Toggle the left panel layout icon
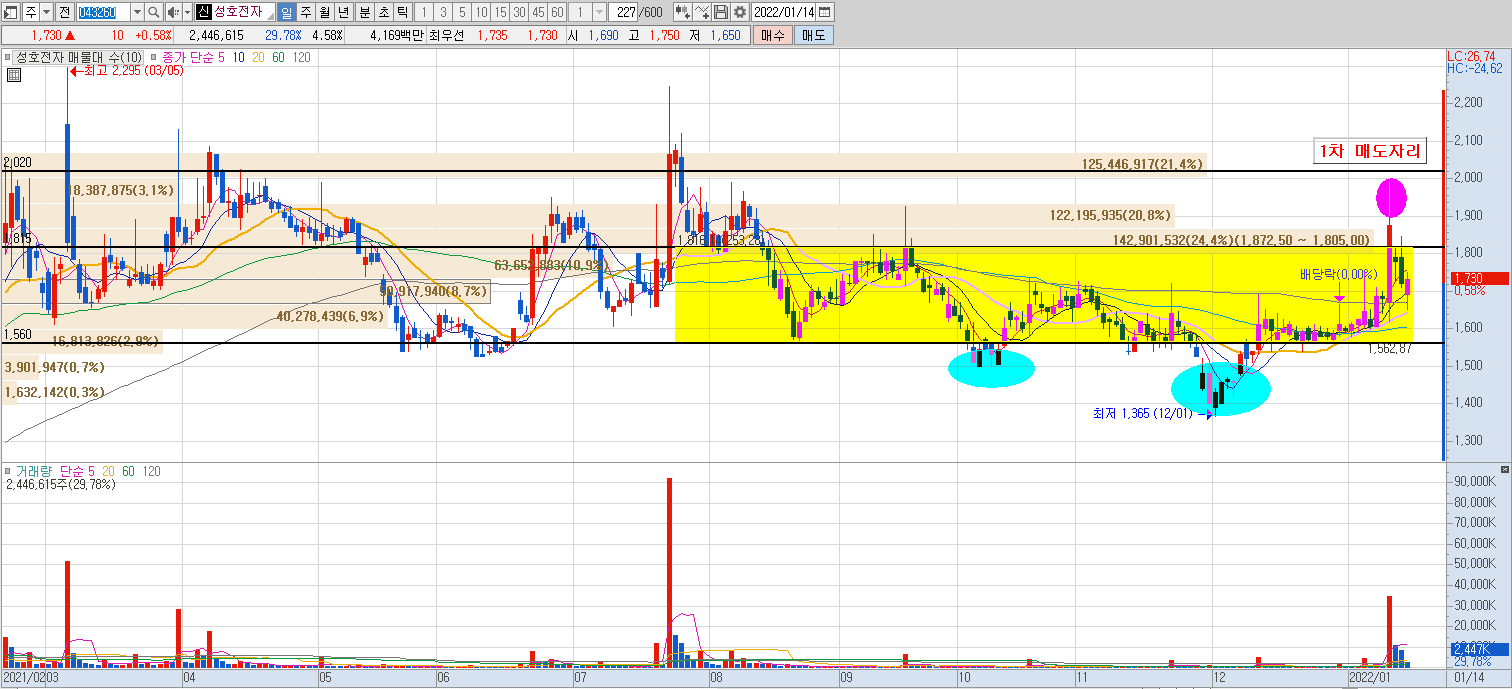Image resolution: width=1512 pixels, height=689 pixels. click(x=11, y=12)
